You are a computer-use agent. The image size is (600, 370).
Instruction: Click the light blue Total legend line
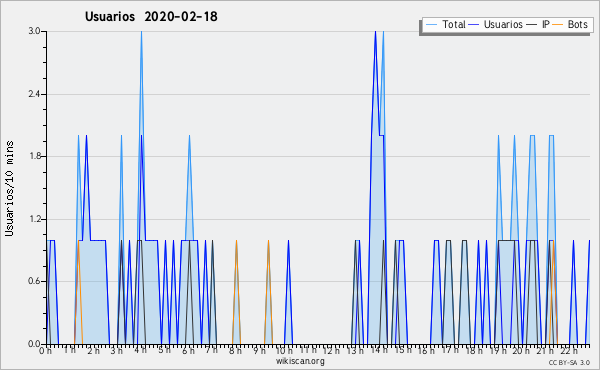pos(431,24)
